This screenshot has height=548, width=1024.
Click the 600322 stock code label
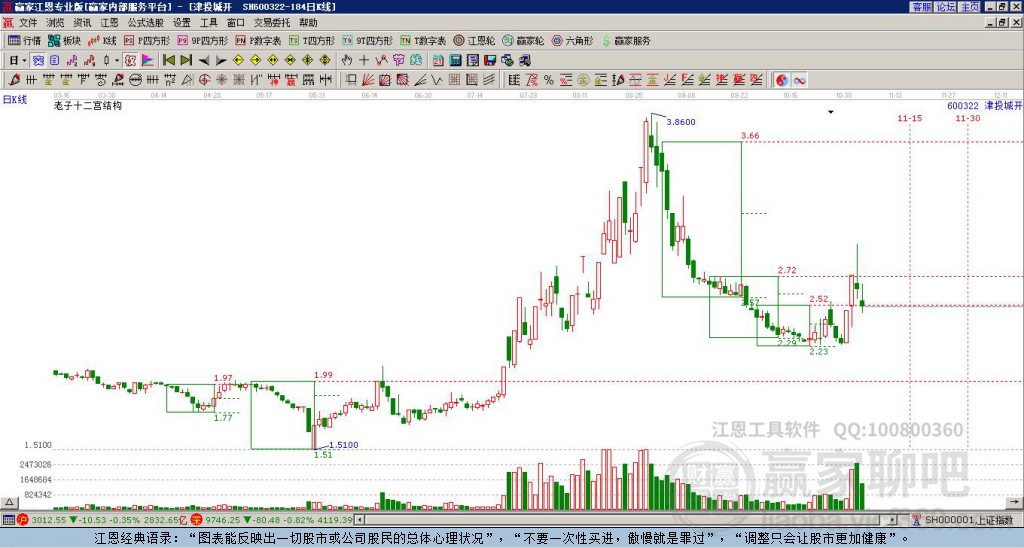963,105
